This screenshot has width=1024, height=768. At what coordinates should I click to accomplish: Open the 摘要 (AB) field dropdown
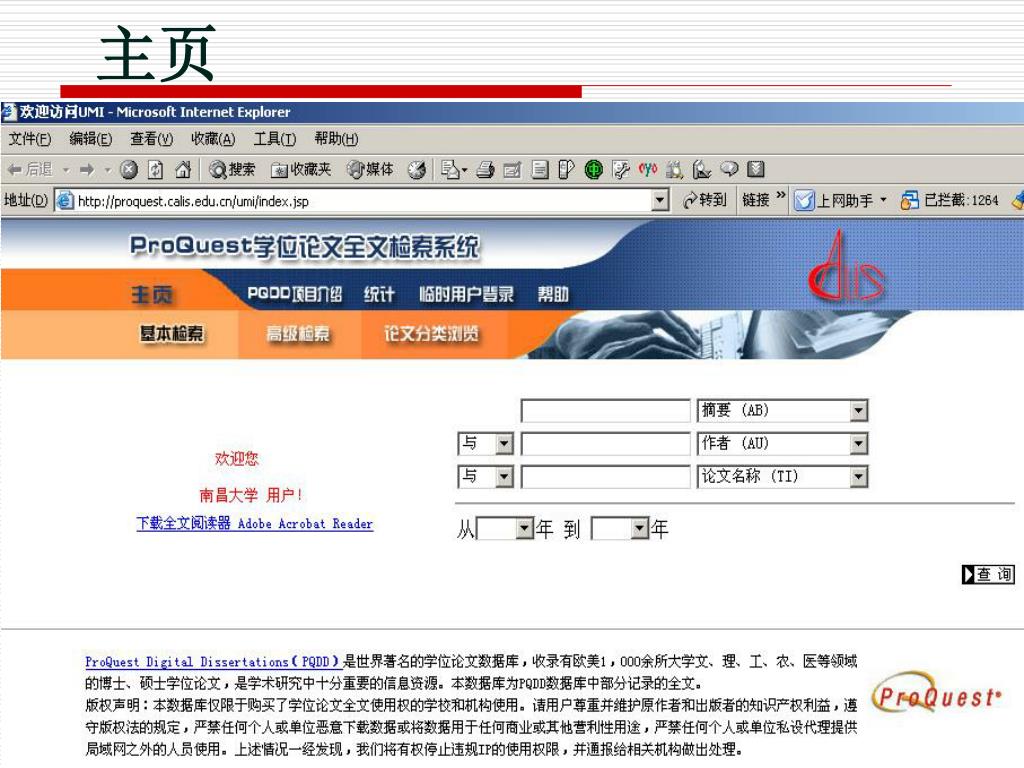pos(782,411)
